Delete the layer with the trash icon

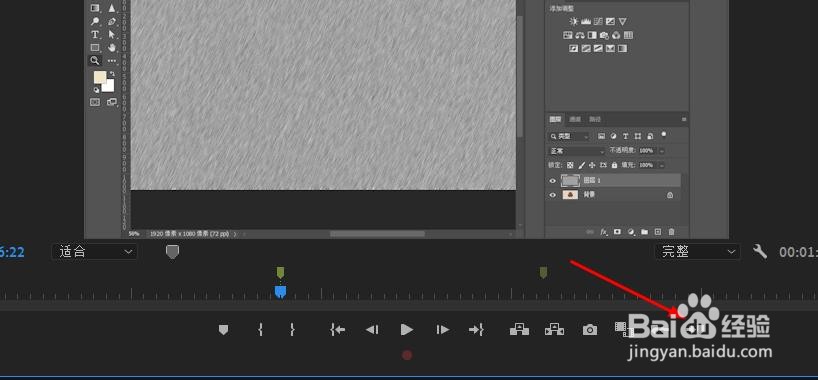pos(671,231)
